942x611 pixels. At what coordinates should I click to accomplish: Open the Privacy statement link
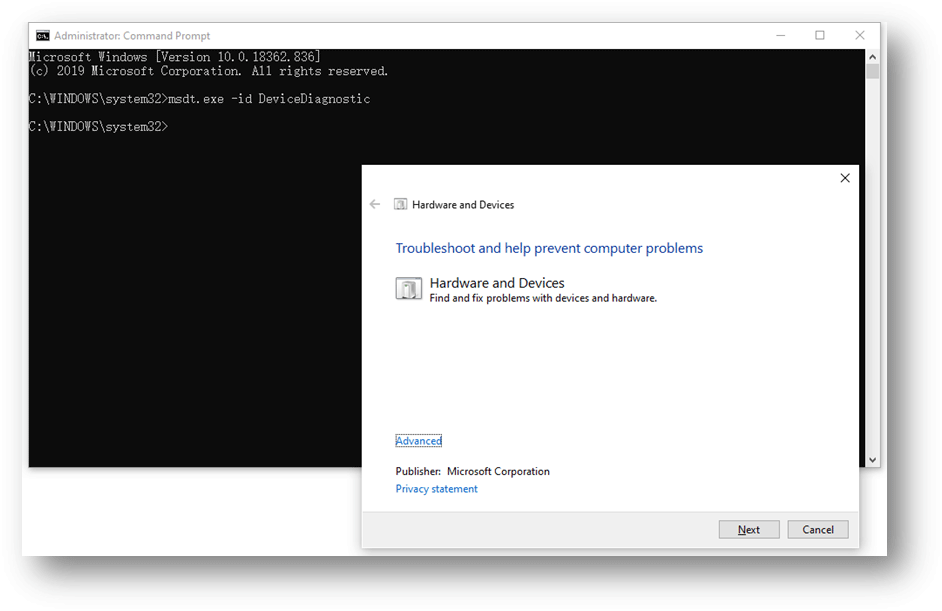pyautogui.click(x=436, y=488)
